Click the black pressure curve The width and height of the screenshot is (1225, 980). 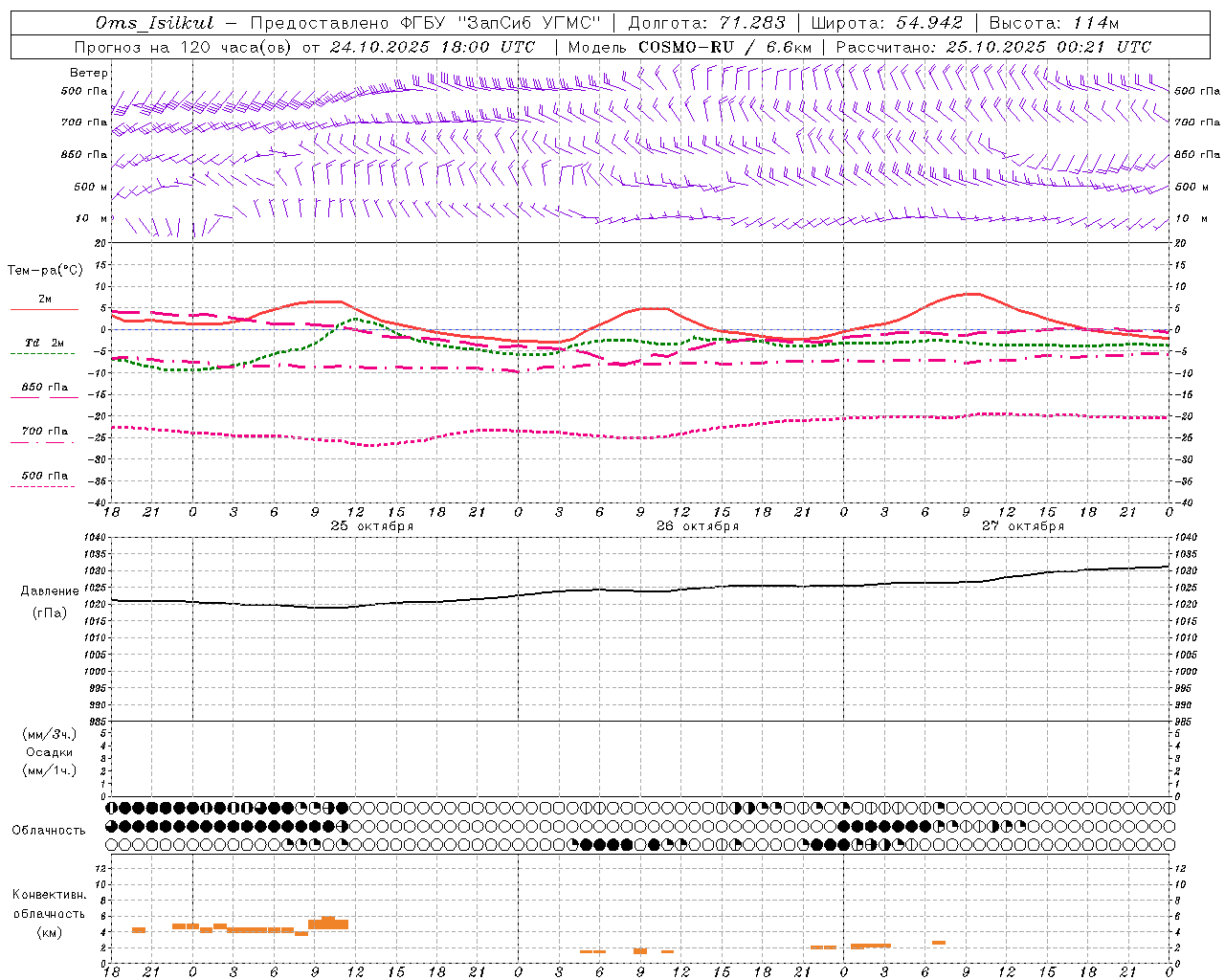(x=641, y=590)
